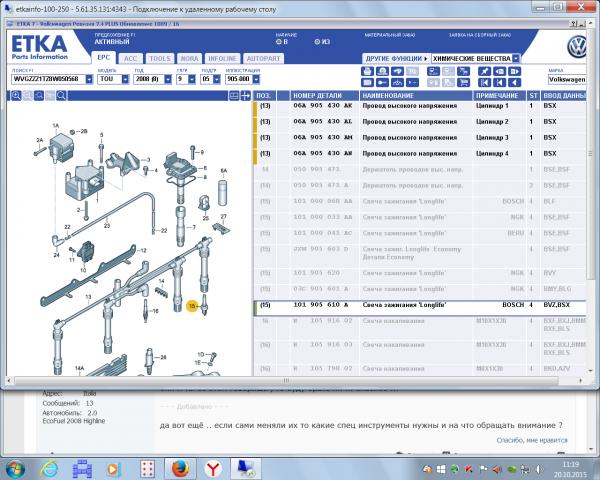Select the row 06A 905 430 AL Цилиндр 2
This screenshot has height=480, width=600.
[420, 122]
